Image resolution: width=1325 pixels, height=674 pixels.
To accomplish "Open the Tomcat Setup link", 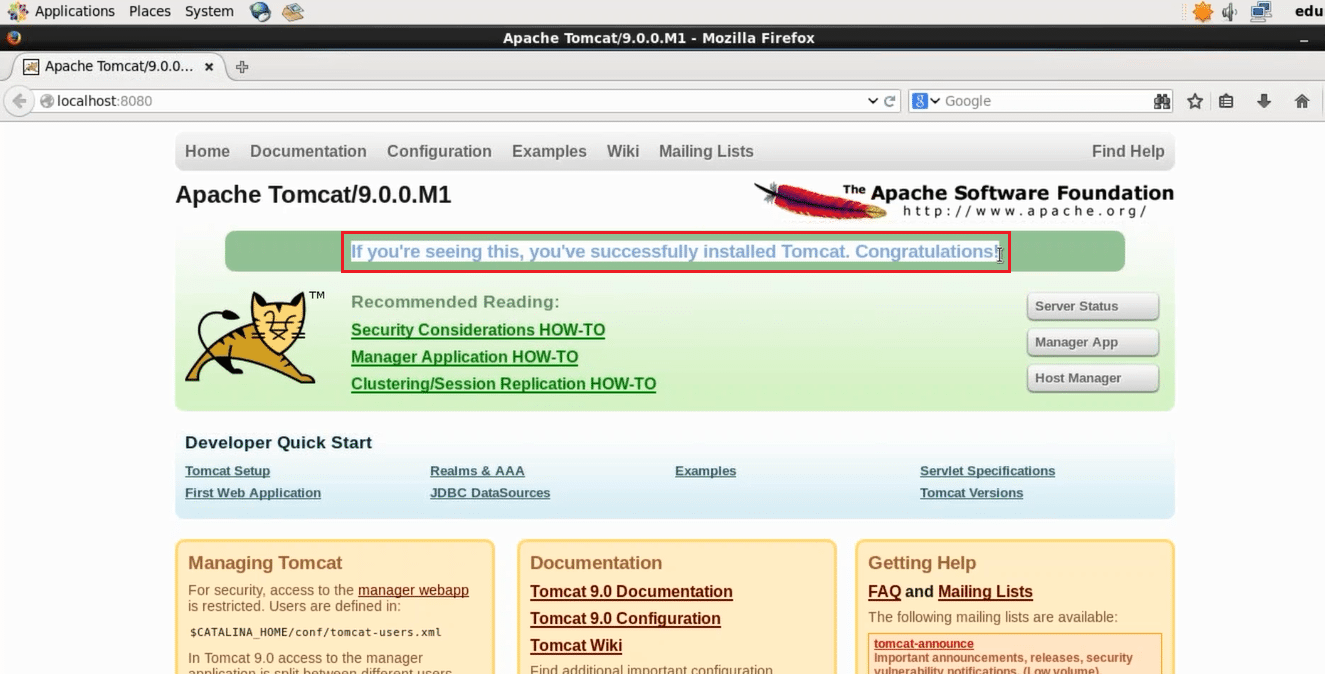I will (227, 471).
